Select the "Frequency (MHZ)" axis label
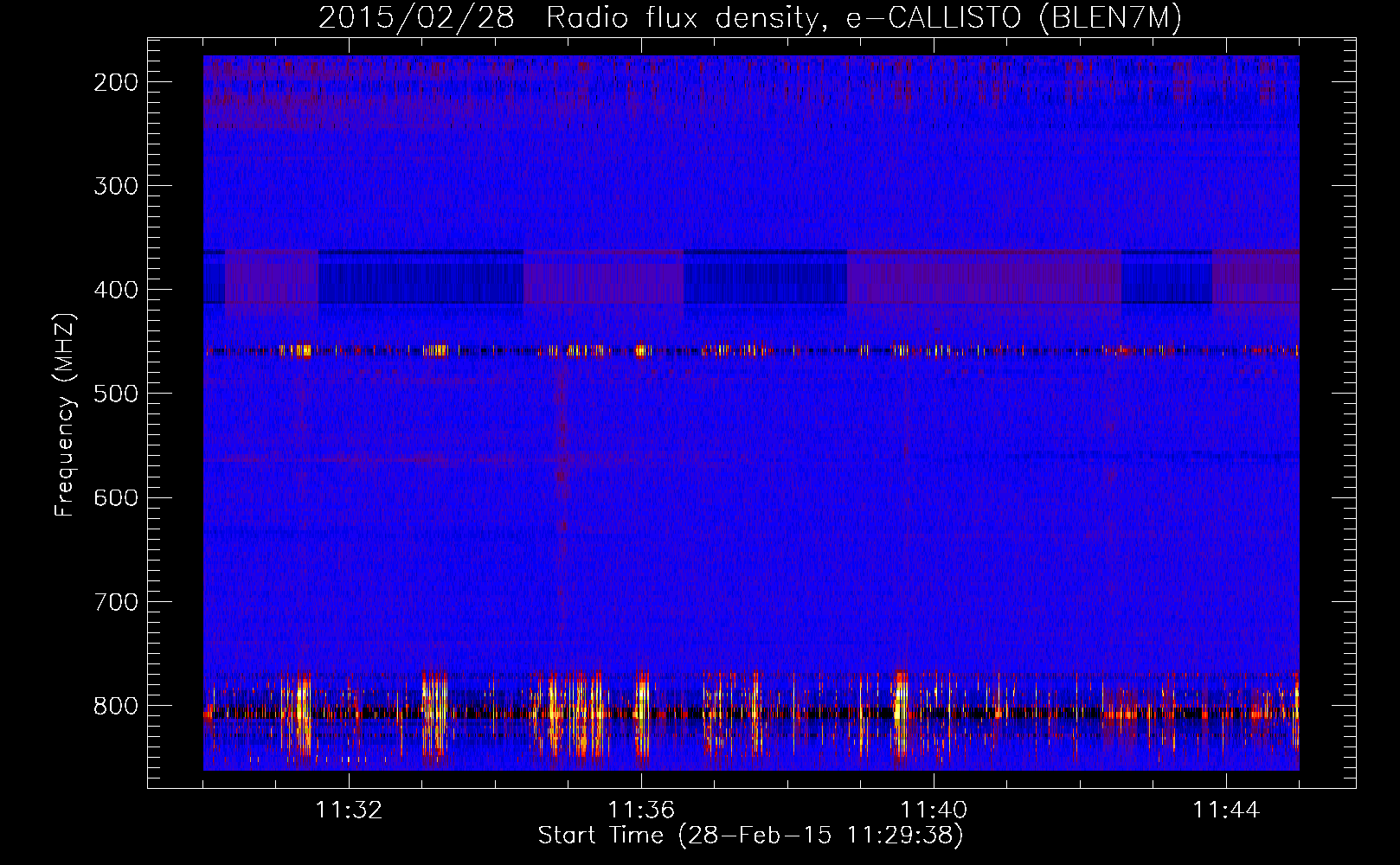This screenshot has width=1400, height=865. pyautogui.click(x=65, y=414)
